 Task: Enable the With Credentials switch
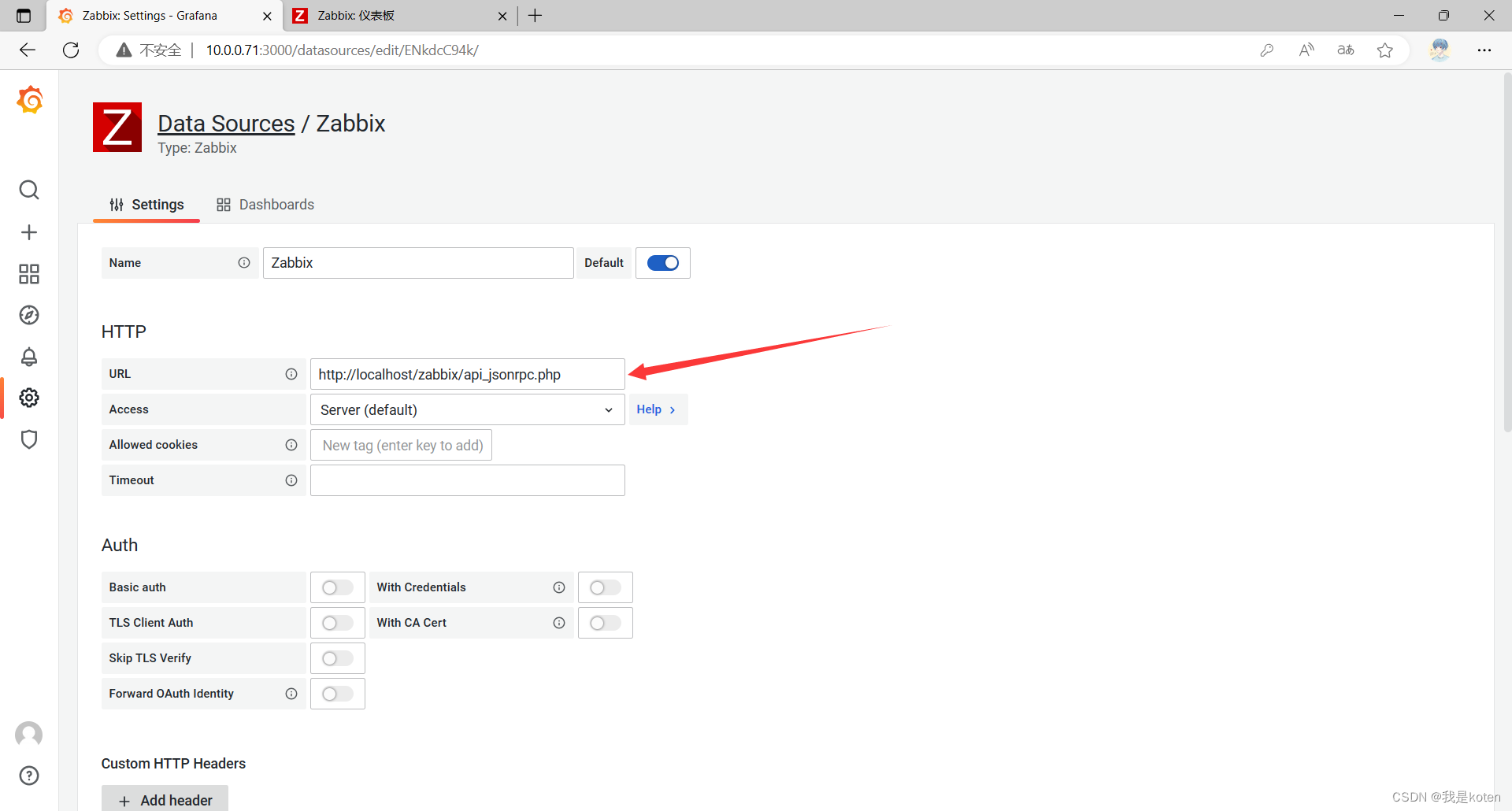coord(606,587)
